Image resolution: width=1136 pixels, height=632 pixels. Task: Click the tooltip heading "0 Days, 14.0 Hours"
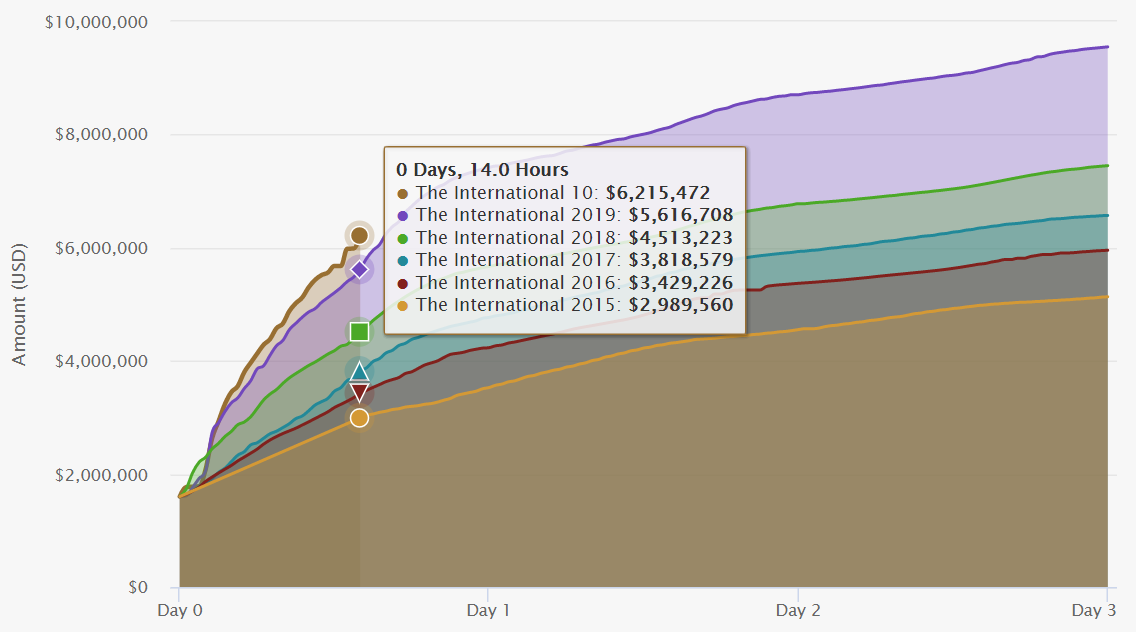tap(483, 170)
